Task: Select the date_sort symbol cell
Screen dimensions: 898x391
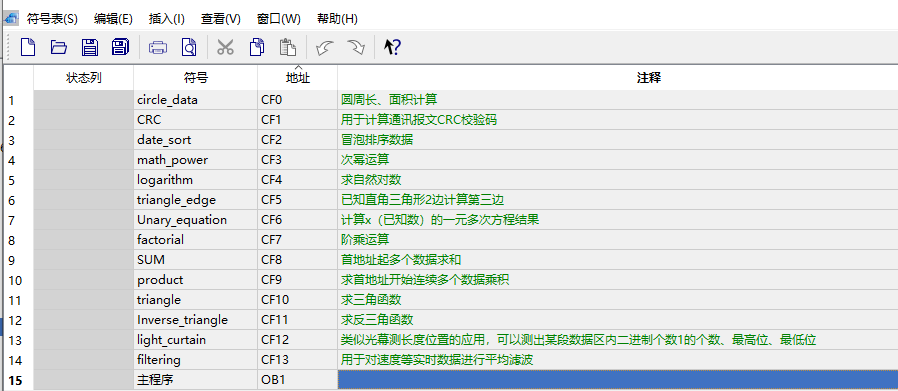Action: (195, 140)
